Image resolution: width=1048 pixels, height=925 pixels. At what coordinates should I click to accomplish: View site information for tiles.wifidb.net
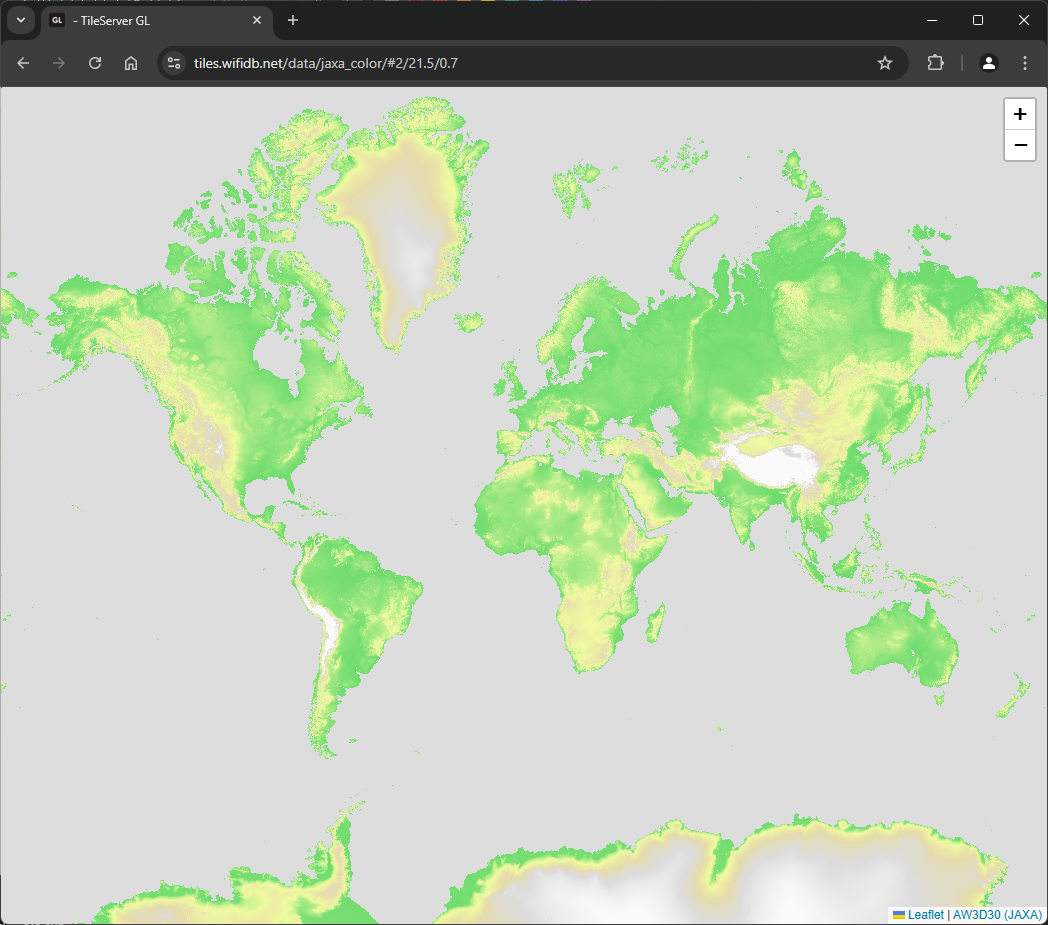174,63
